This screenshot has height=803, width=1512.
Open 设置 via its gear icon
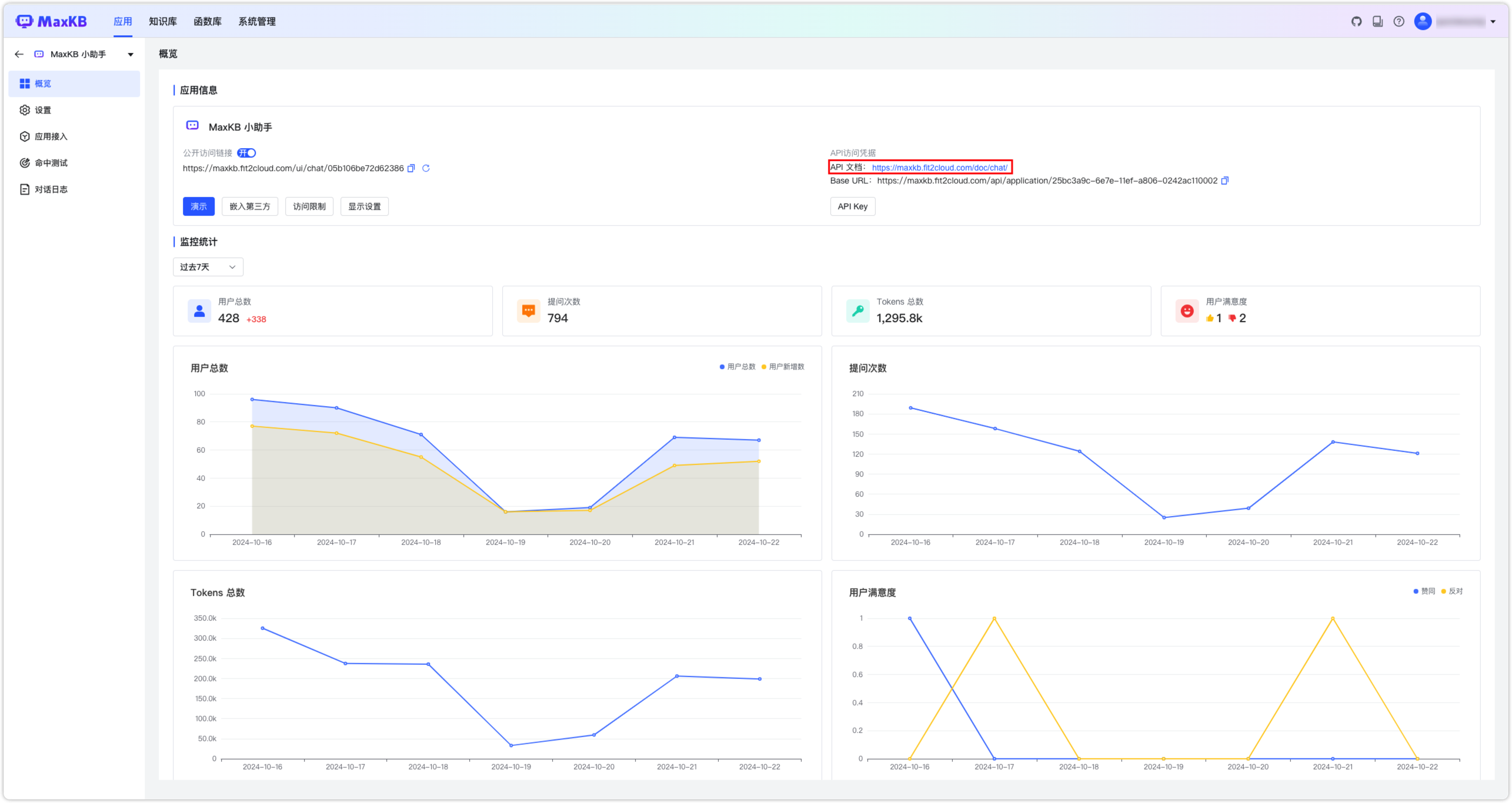click(24, 110)
